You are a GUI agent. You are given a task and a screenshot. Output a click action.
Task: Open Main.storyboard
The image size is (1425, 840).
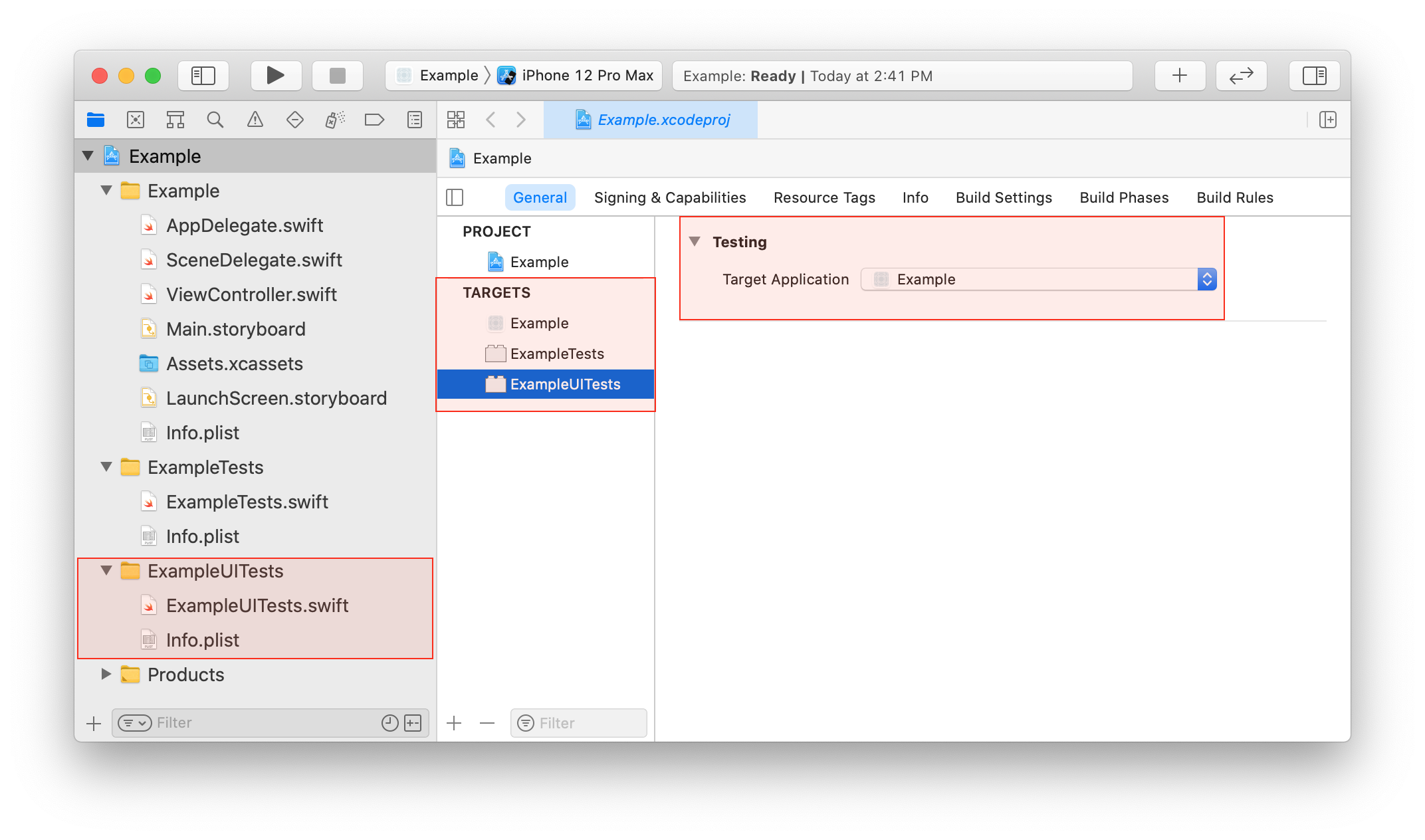[x=255, y=329]
